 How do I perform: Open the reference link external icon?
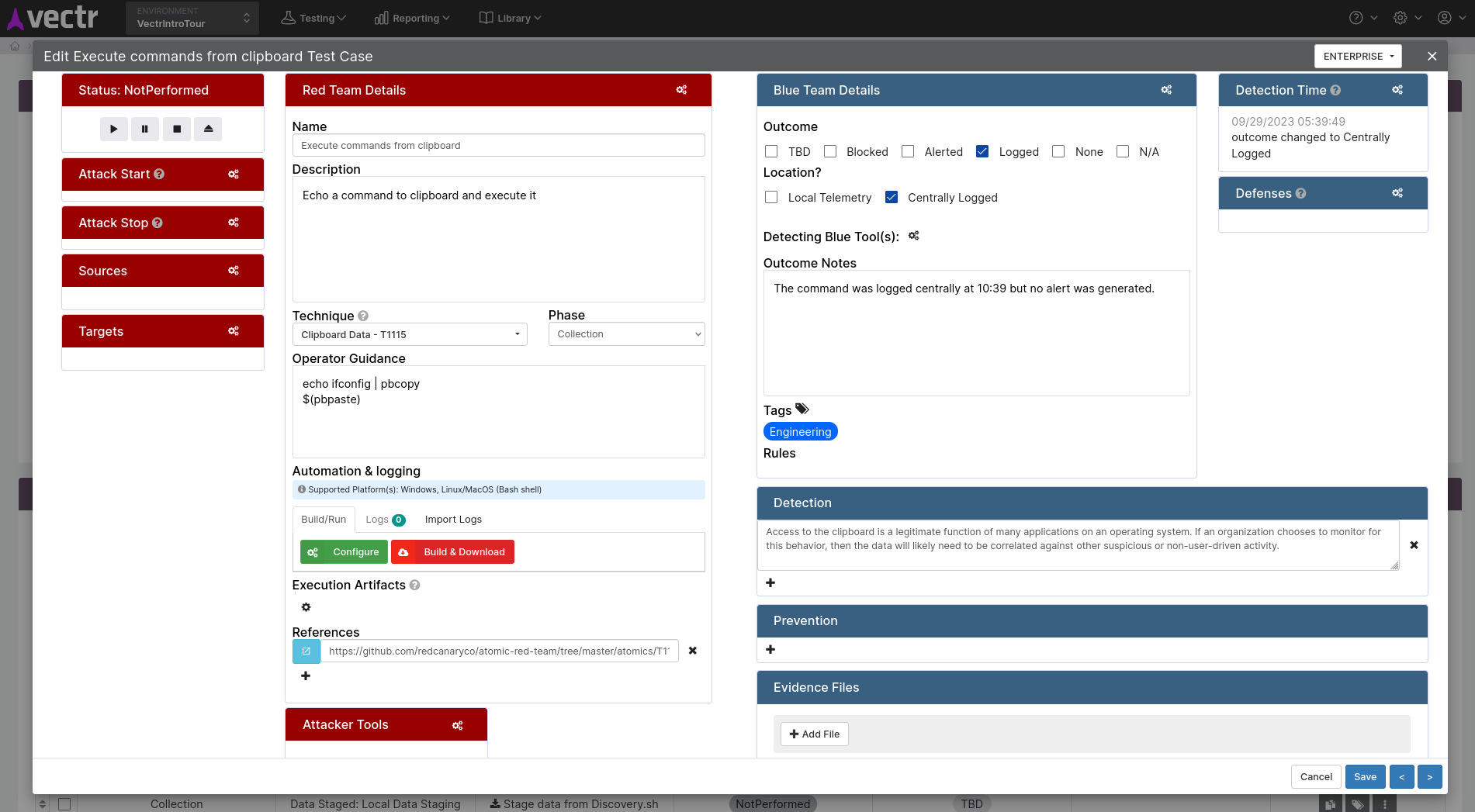click(x=306, y=651)
